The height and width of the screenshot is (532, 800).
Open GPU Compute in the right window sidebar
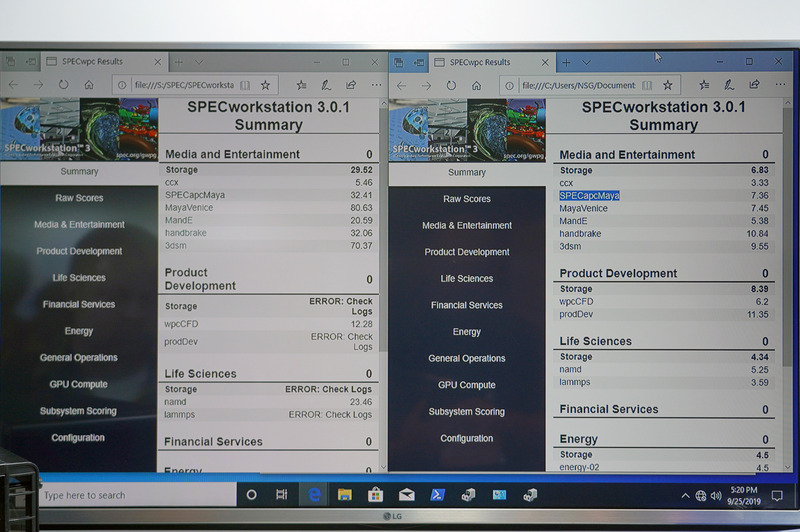[x=467, y=385]
